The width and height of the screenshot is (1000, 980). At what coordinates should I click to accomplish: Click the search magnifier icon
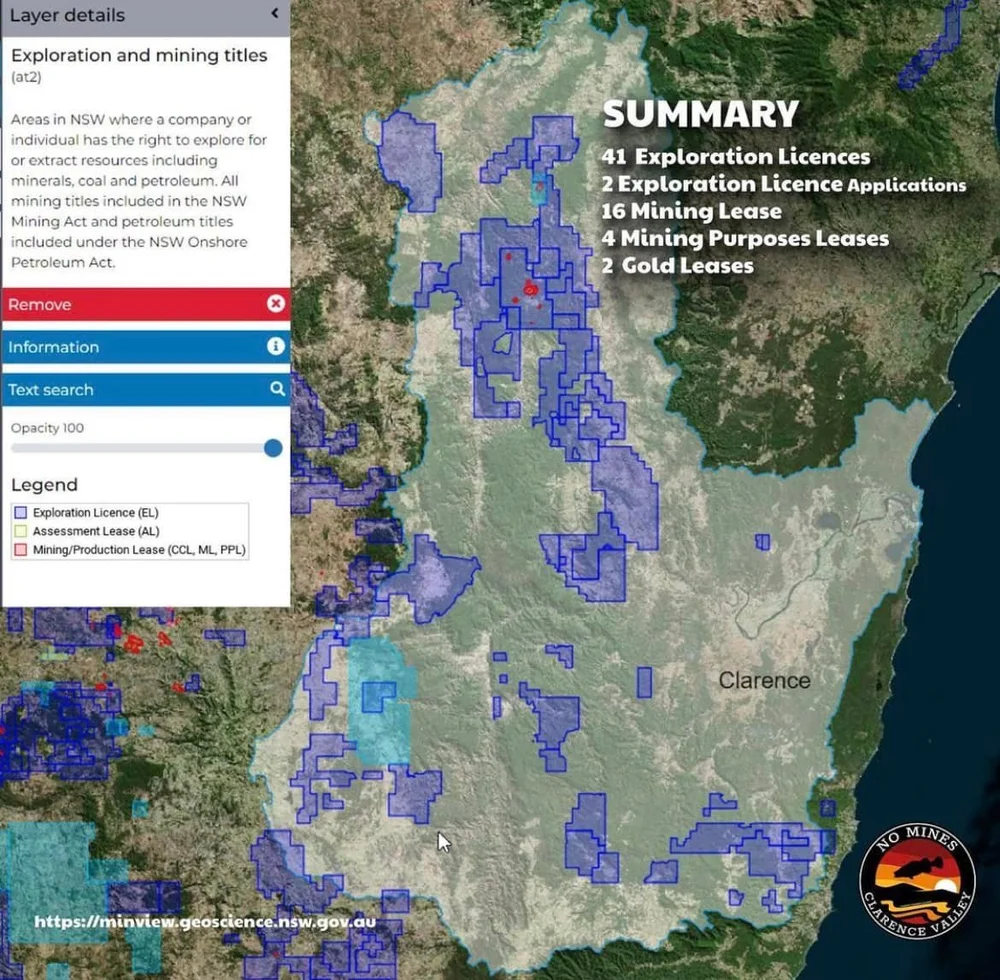[x=277, y=389]
